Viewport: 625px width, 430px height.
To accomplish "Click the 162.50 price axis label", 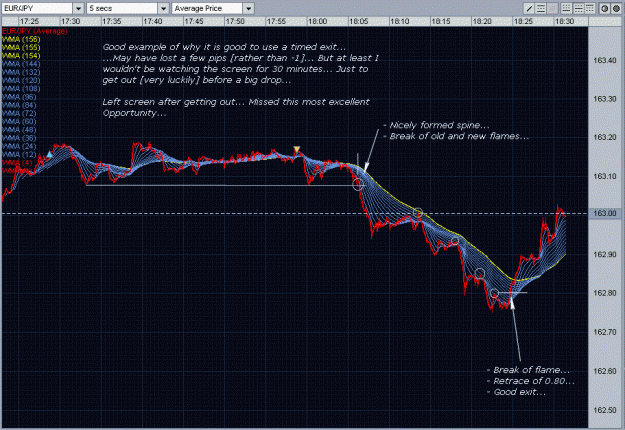I will click(x=605, y=410).
